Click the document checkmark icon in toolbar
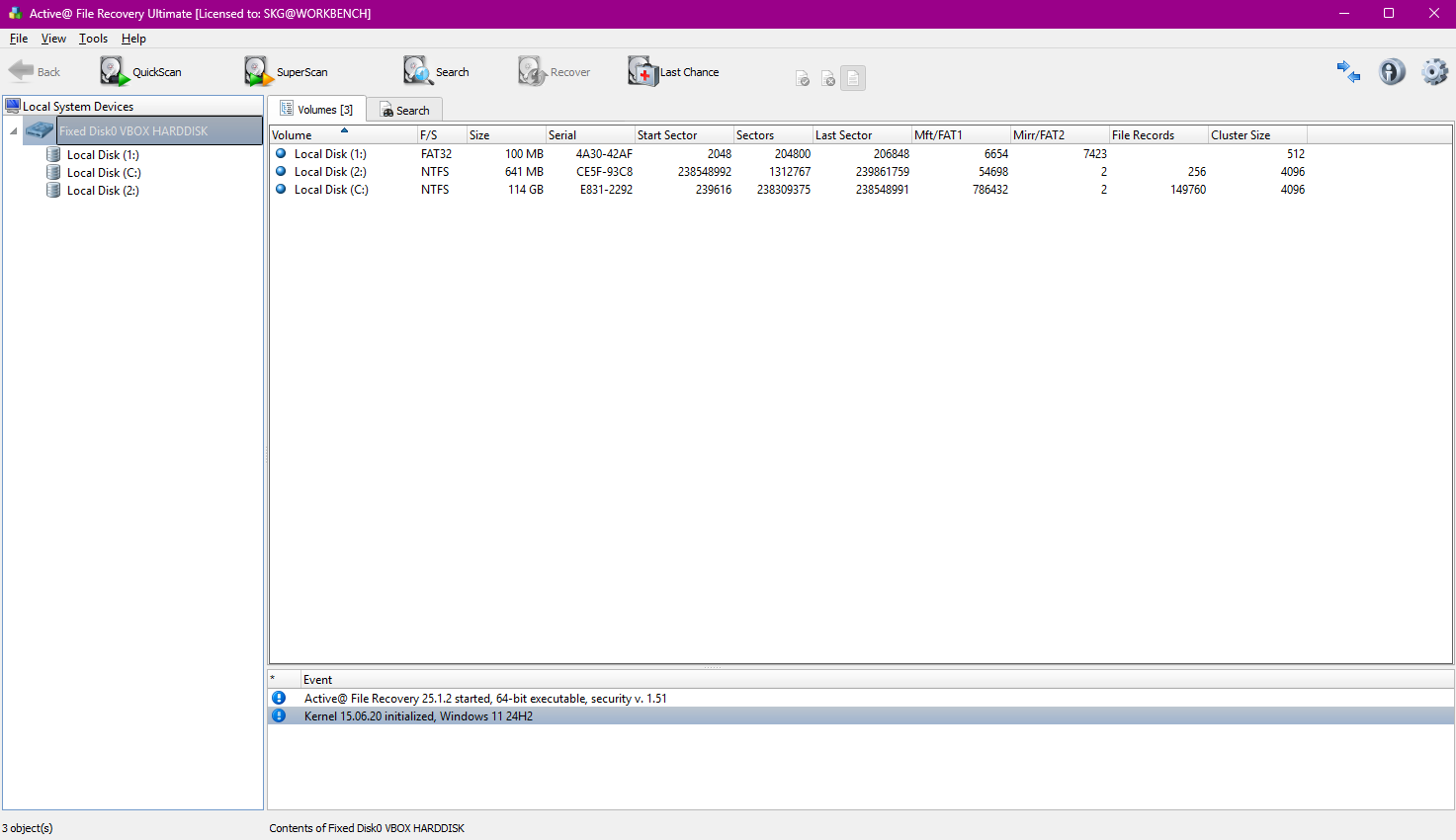 803,78
